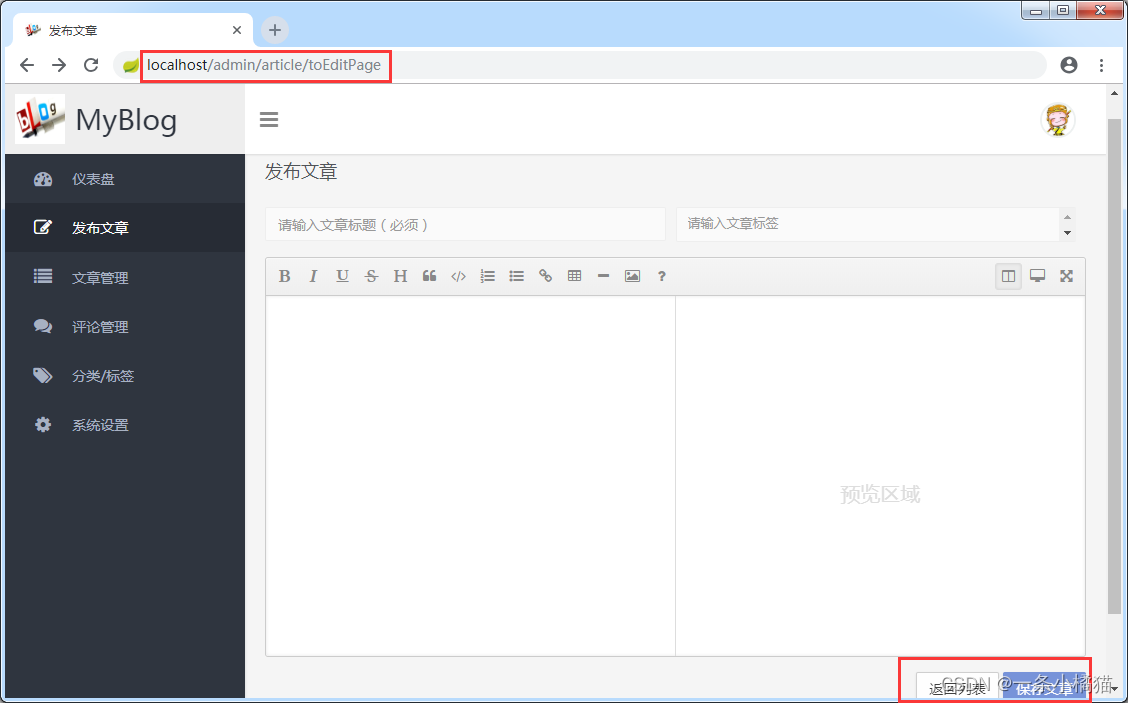Click the article title input field
Image resolution: width=1128 pixels, height=703 pixels.
465,224
